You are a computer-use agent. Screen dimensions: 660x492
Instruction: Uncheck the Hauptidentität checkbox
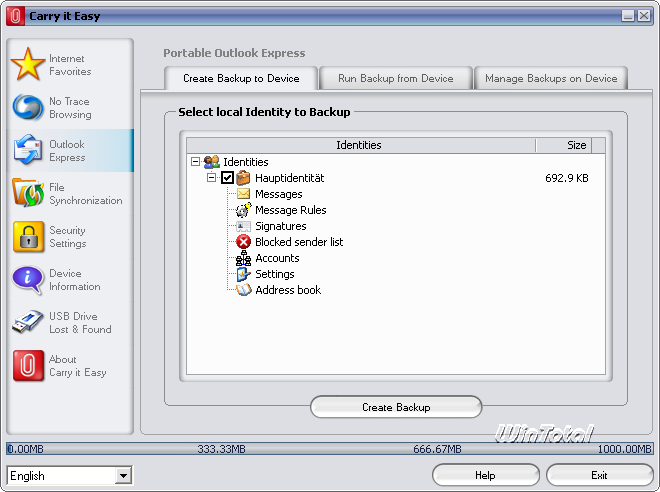(227, 178)
